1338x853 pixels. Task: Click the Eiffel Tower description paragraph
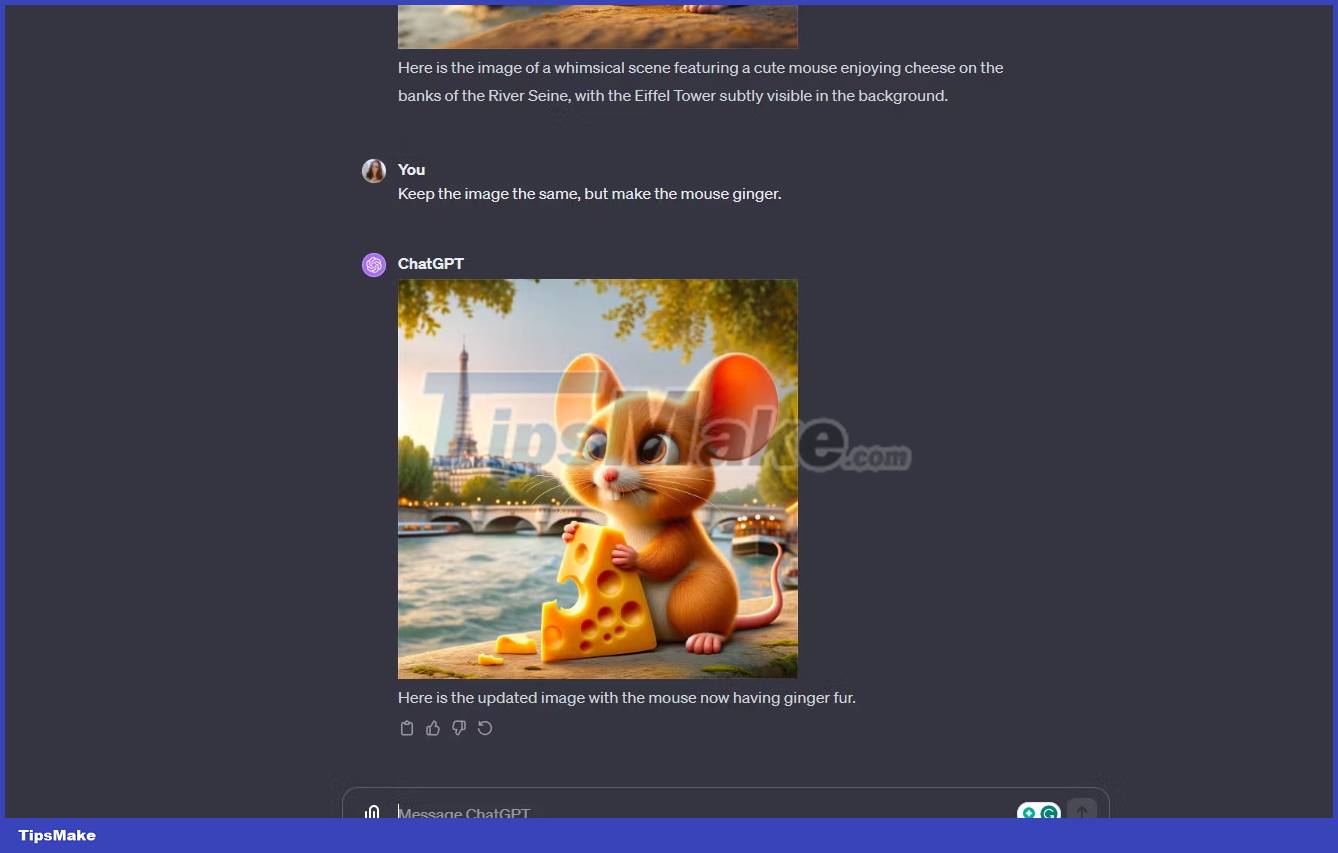point(700,81)
